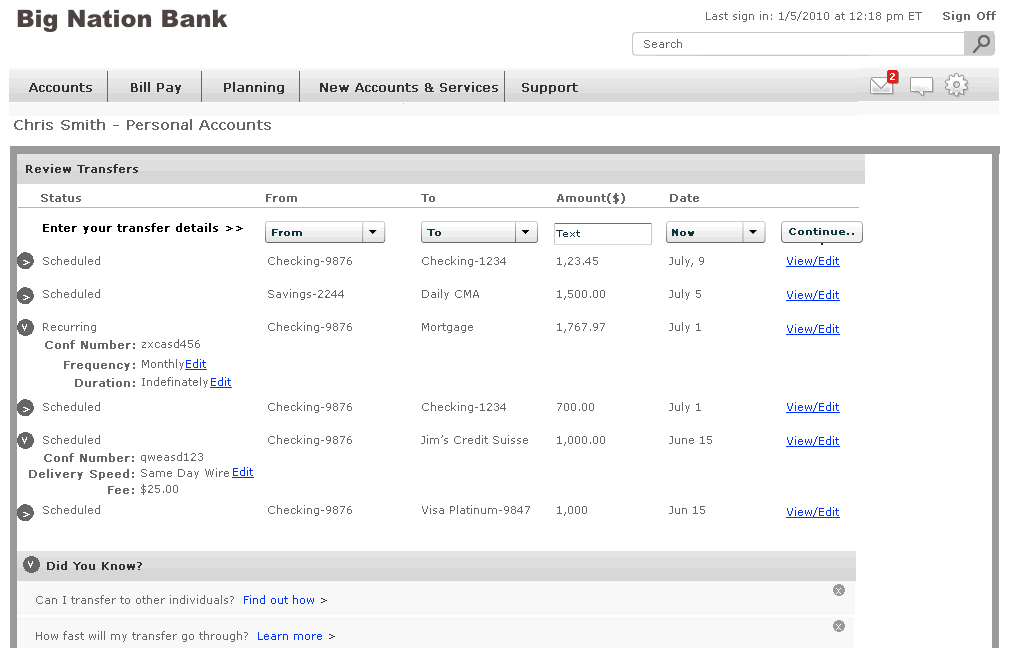
Task: View/Edit the Jim's Credit Suisse transfer
Action: (813, 441)
